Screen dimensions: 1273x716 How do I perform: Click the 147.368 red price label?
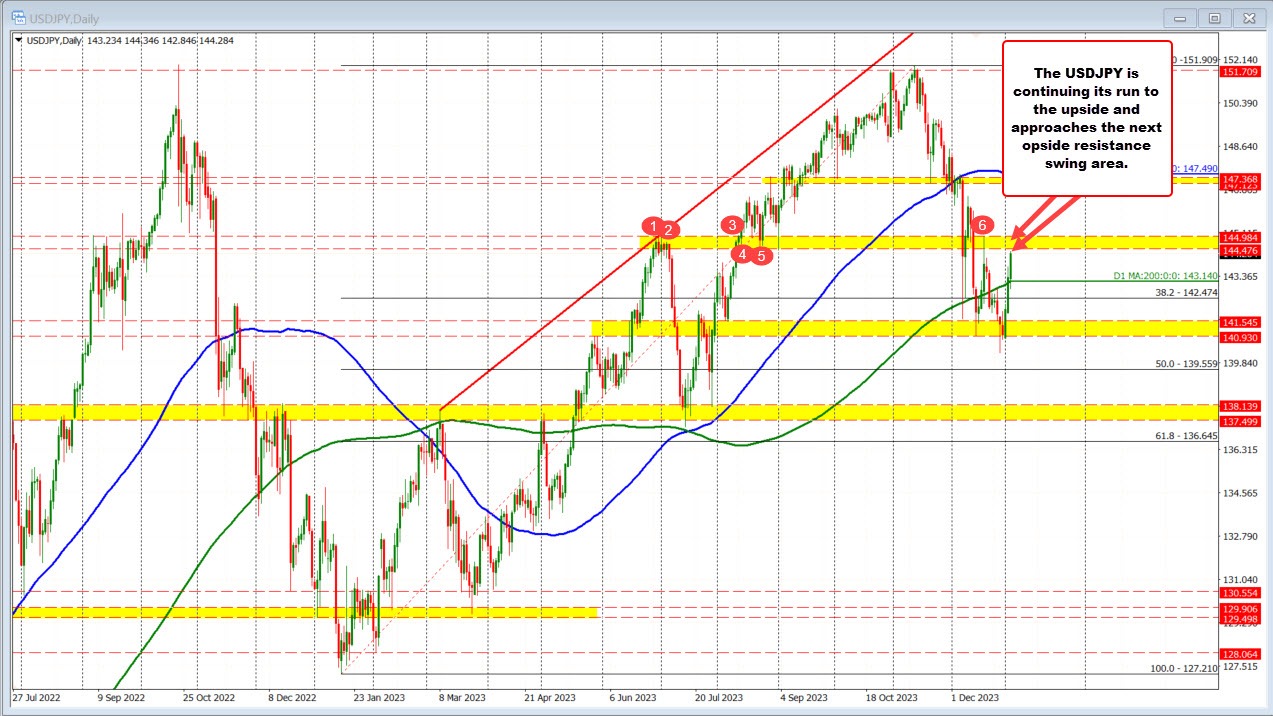[x=1239, y=178]
